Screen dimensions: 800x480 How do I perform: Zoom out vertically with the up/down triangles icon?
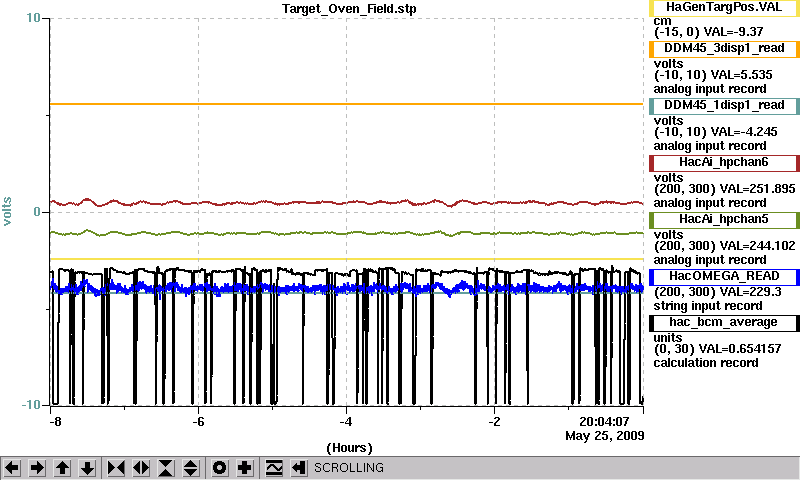click(191, 468)
